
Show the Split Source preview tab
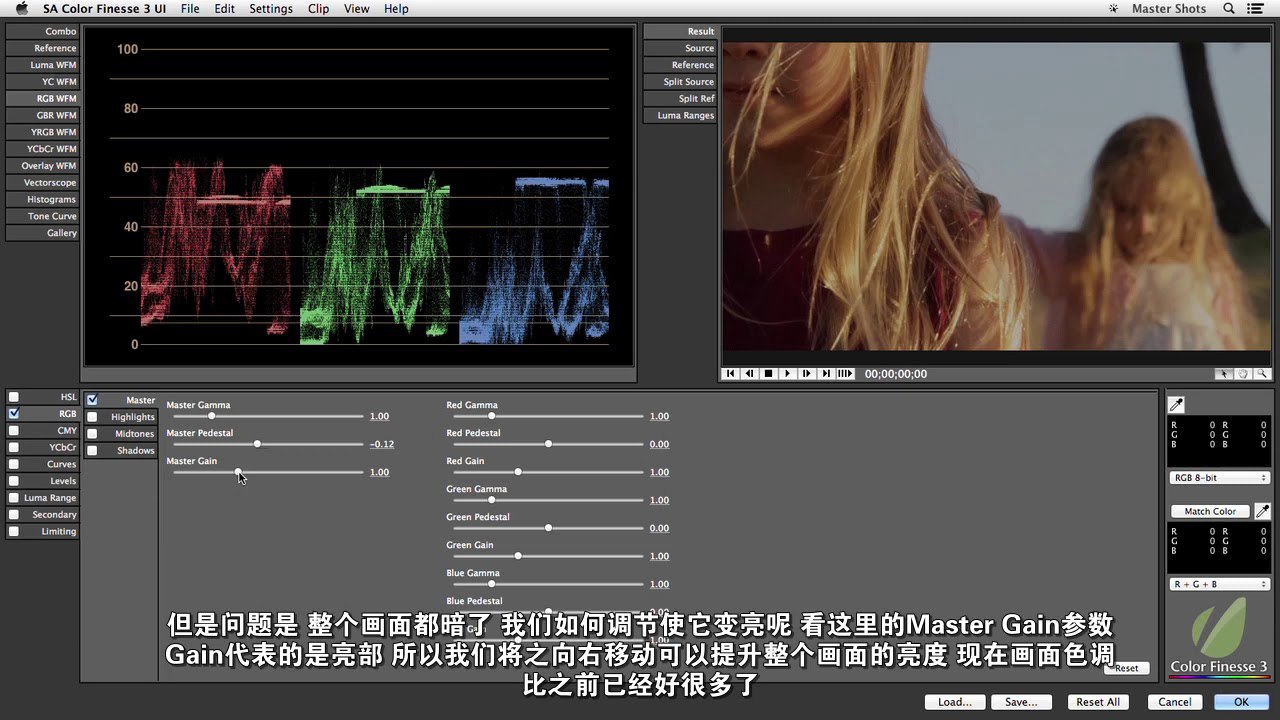pyautogui.click(x=680, y=82)
